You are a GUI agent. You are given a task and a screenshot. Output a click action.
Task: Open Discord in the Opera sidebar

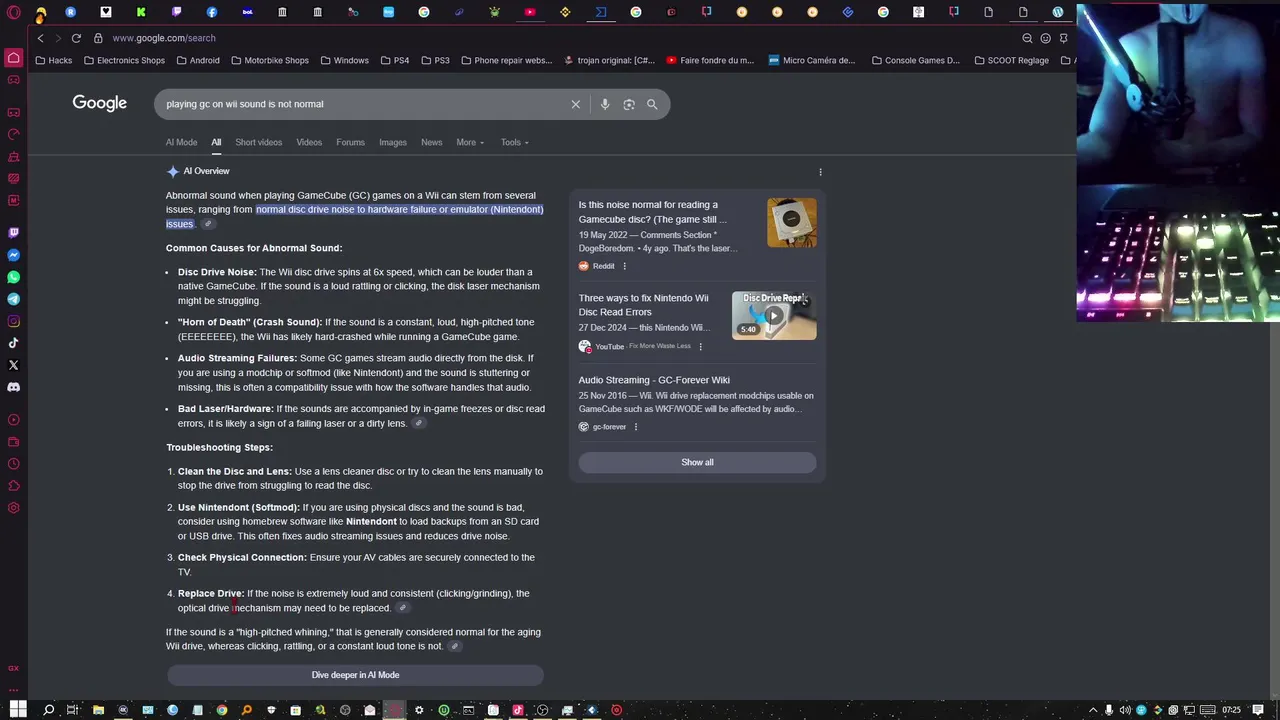click(14, 387)
